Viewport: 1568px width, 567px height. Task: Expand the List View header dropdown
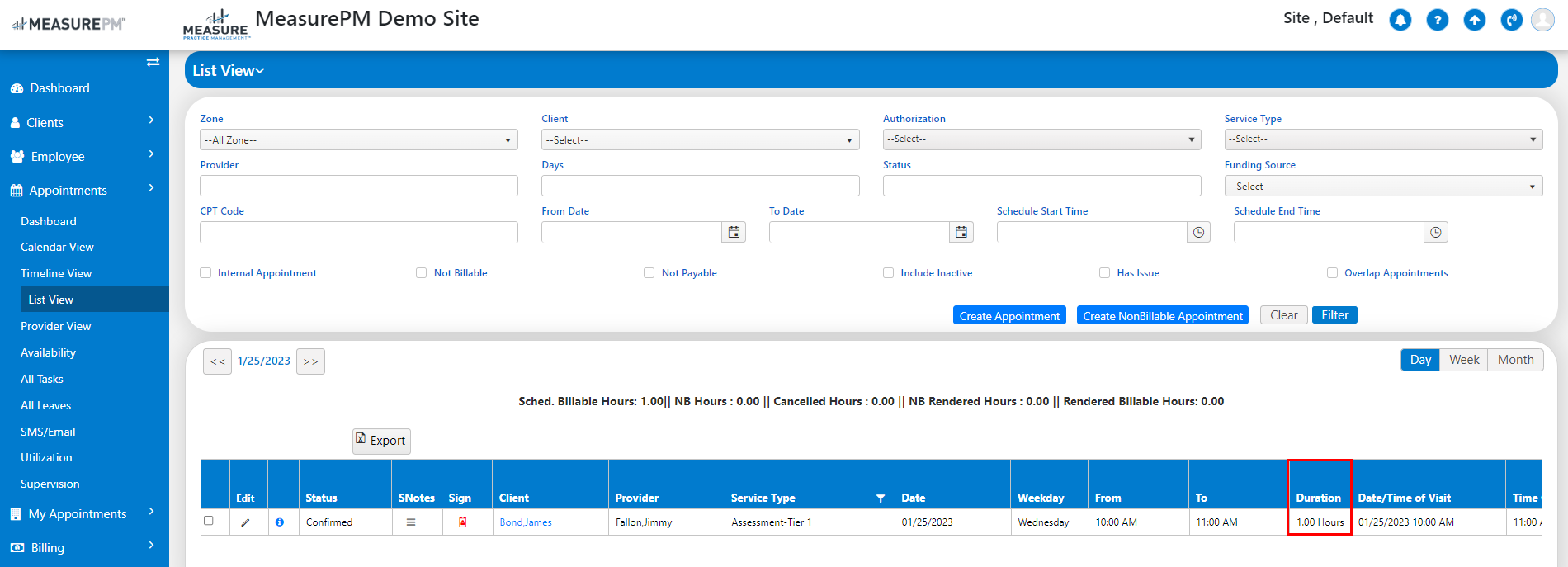229,71
